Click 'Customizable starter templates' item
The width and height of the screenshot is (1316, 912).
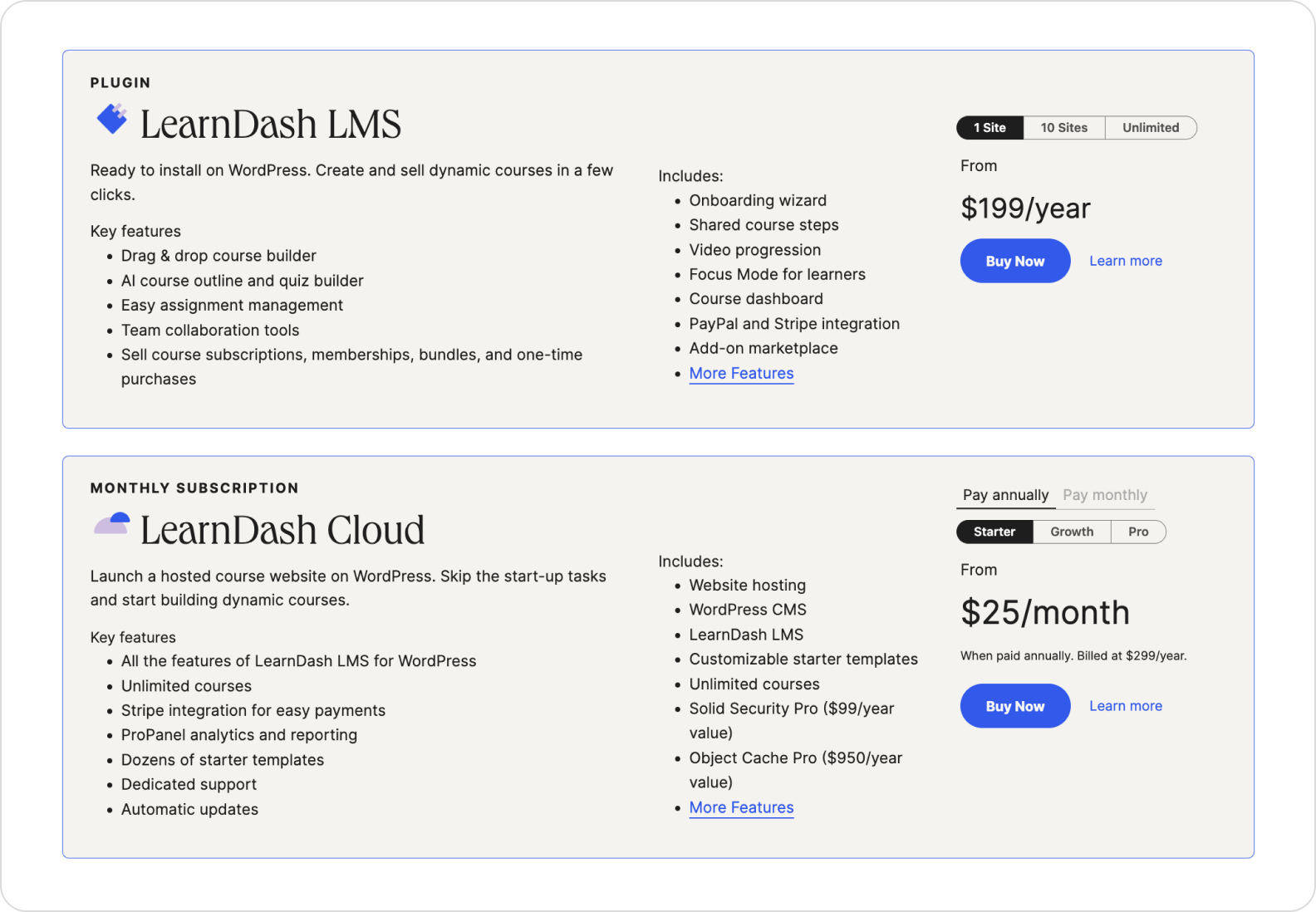click(x=803, y=659)
